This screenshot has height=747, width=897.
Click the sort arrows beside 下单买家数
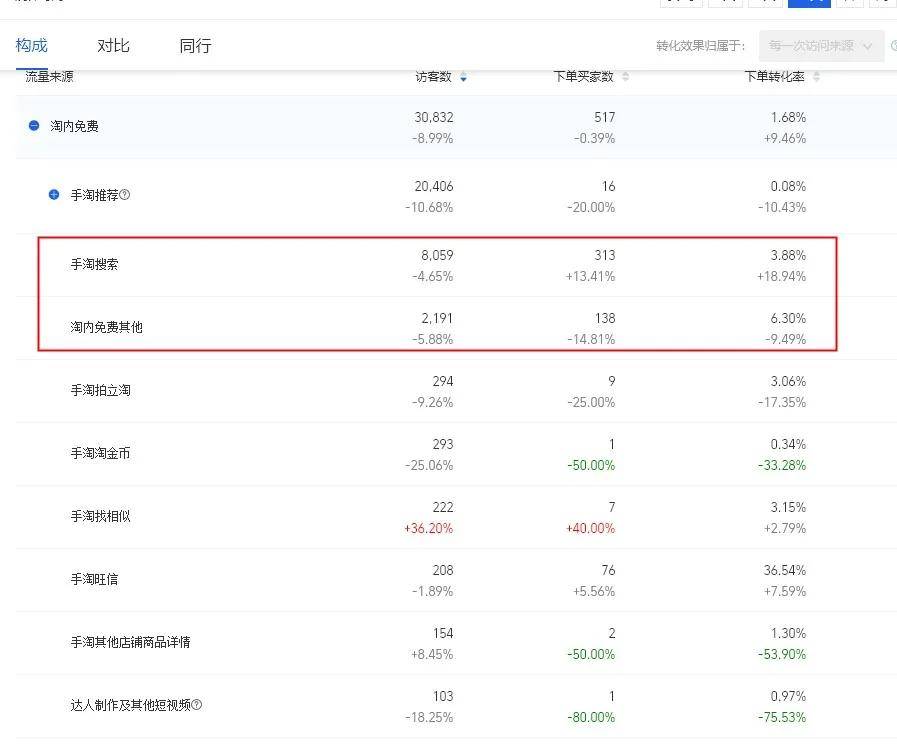pos(625,77)
